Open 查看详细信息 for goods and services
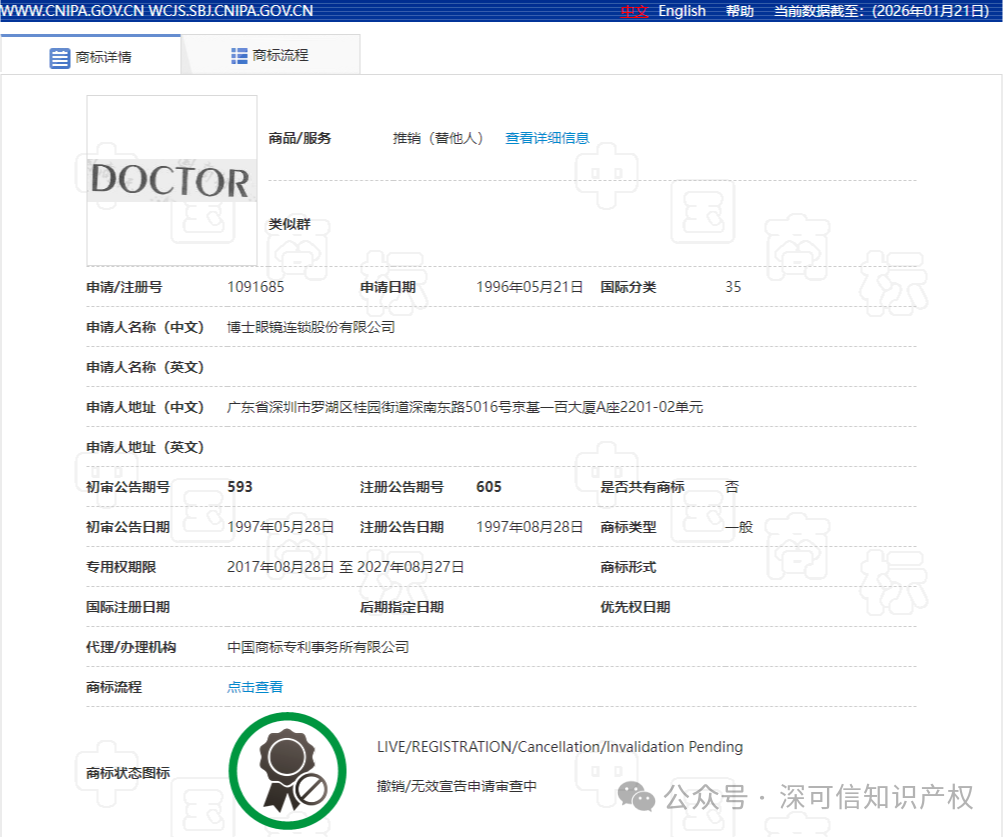Image resolution: width=1005 pixels, height=837 pixels. click(x=547, y=138)
